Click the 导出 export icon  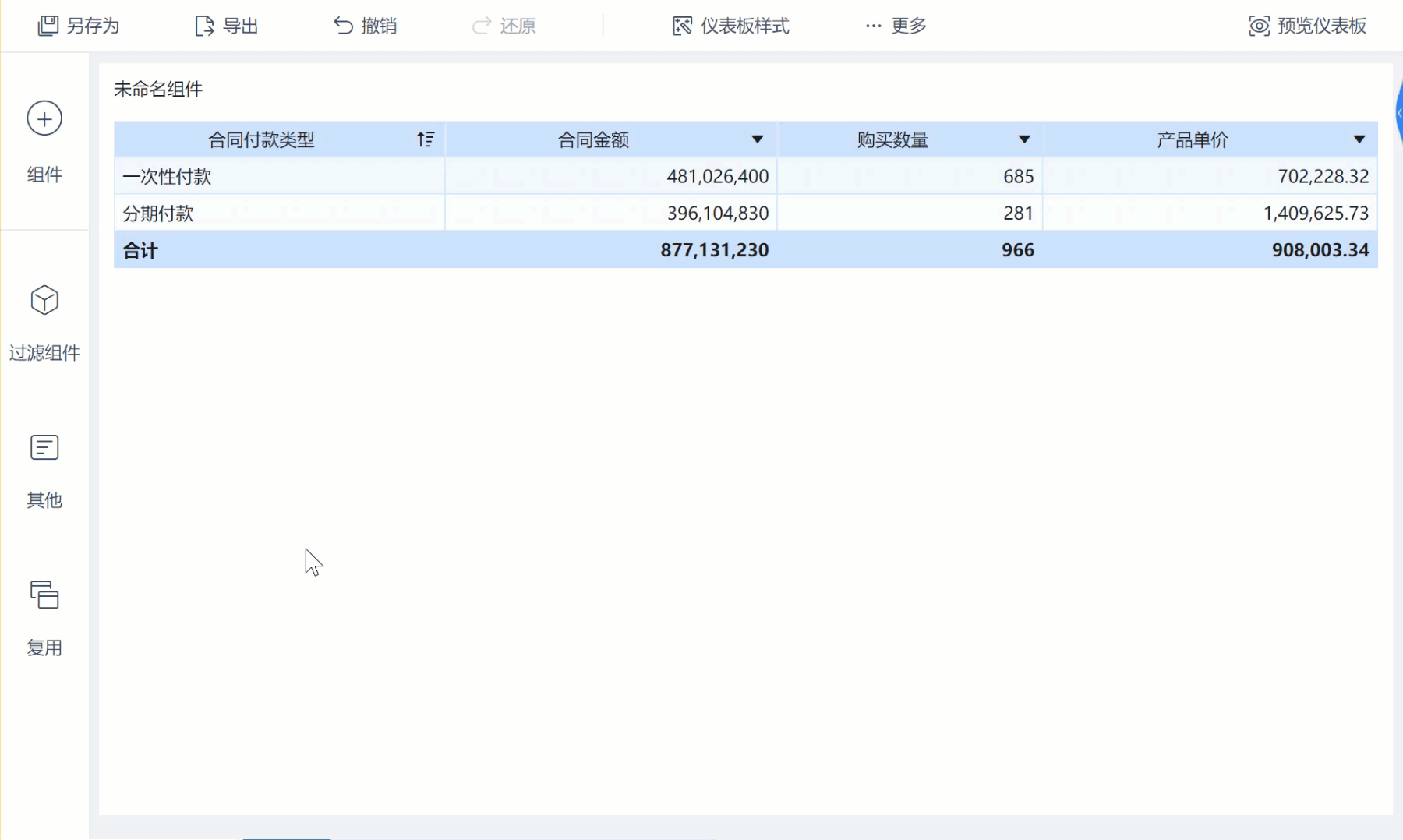204,26
